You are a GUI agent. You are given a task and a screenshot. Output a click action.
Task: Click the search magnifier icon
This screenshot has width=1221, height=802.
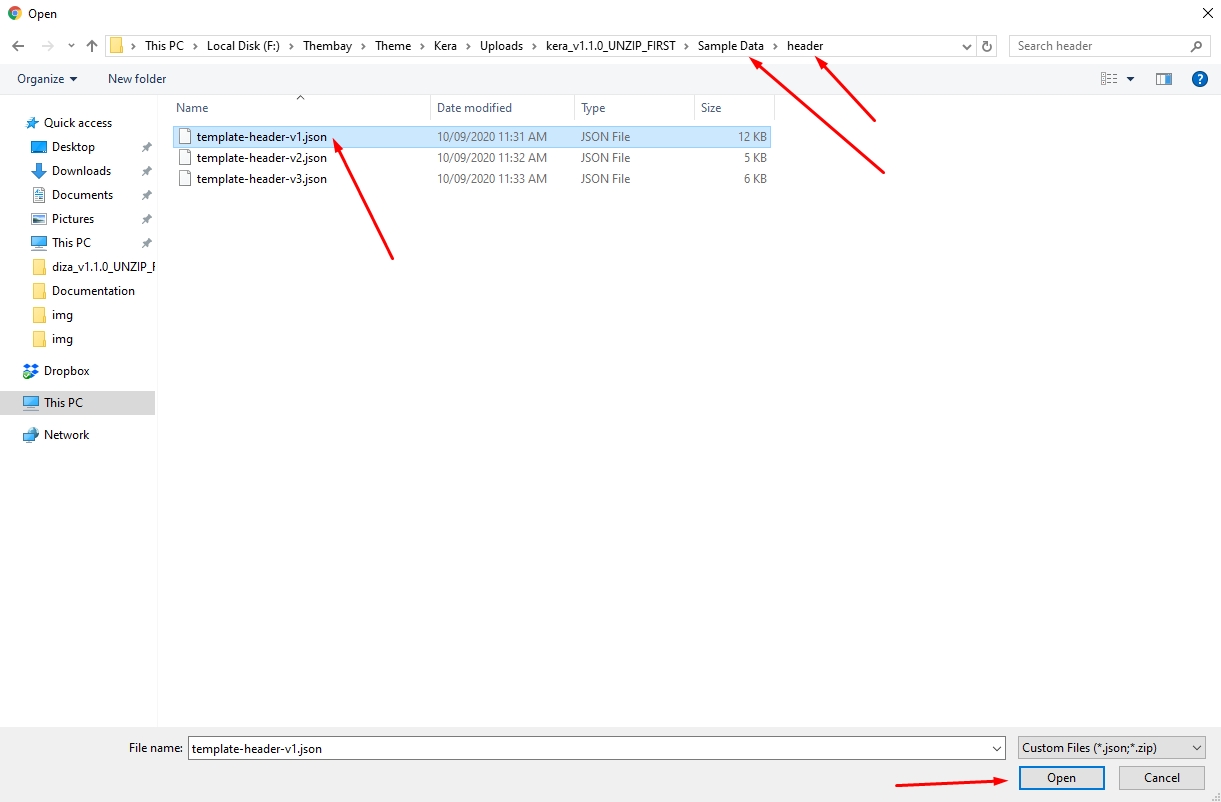[x=1197, y=46]
